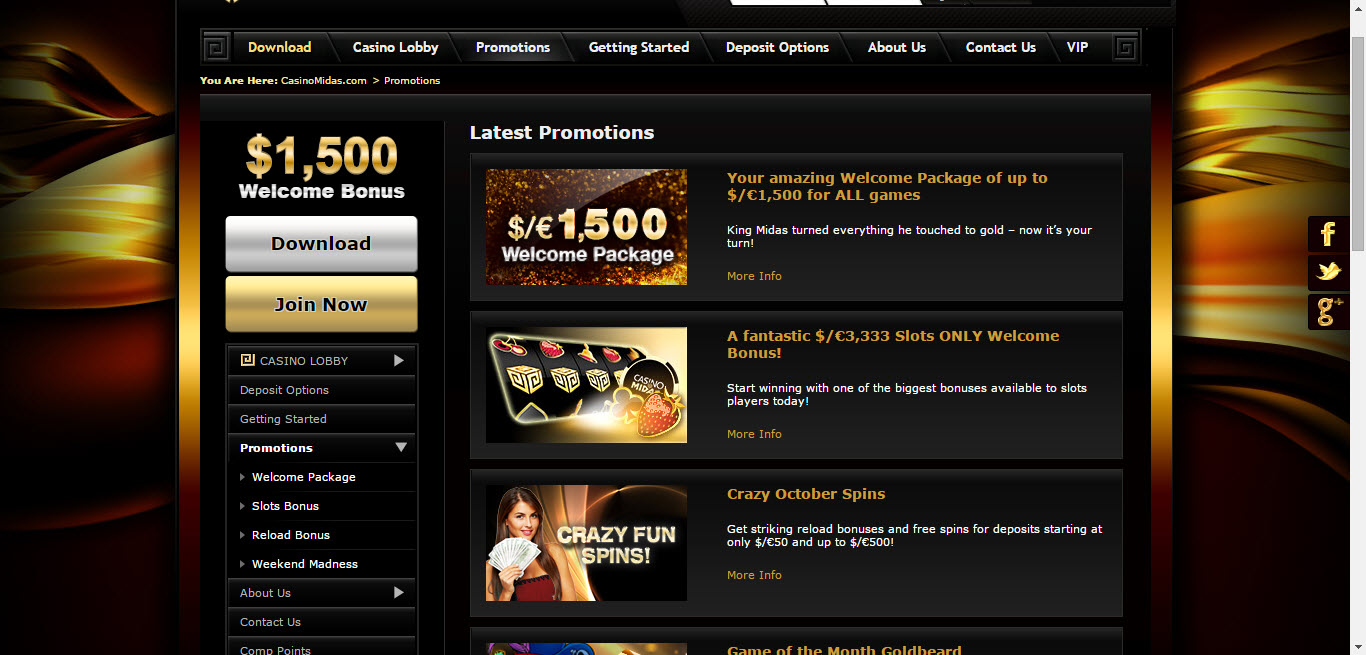
Task: Click the CasinoMidas.com breadcrumb link
Action: [324, 80]
